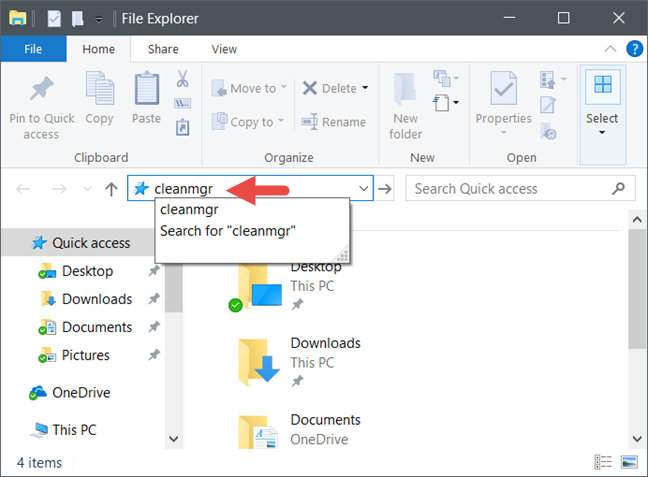
Task: Open the Delete dropdown arrow
Action: point(365,88)
